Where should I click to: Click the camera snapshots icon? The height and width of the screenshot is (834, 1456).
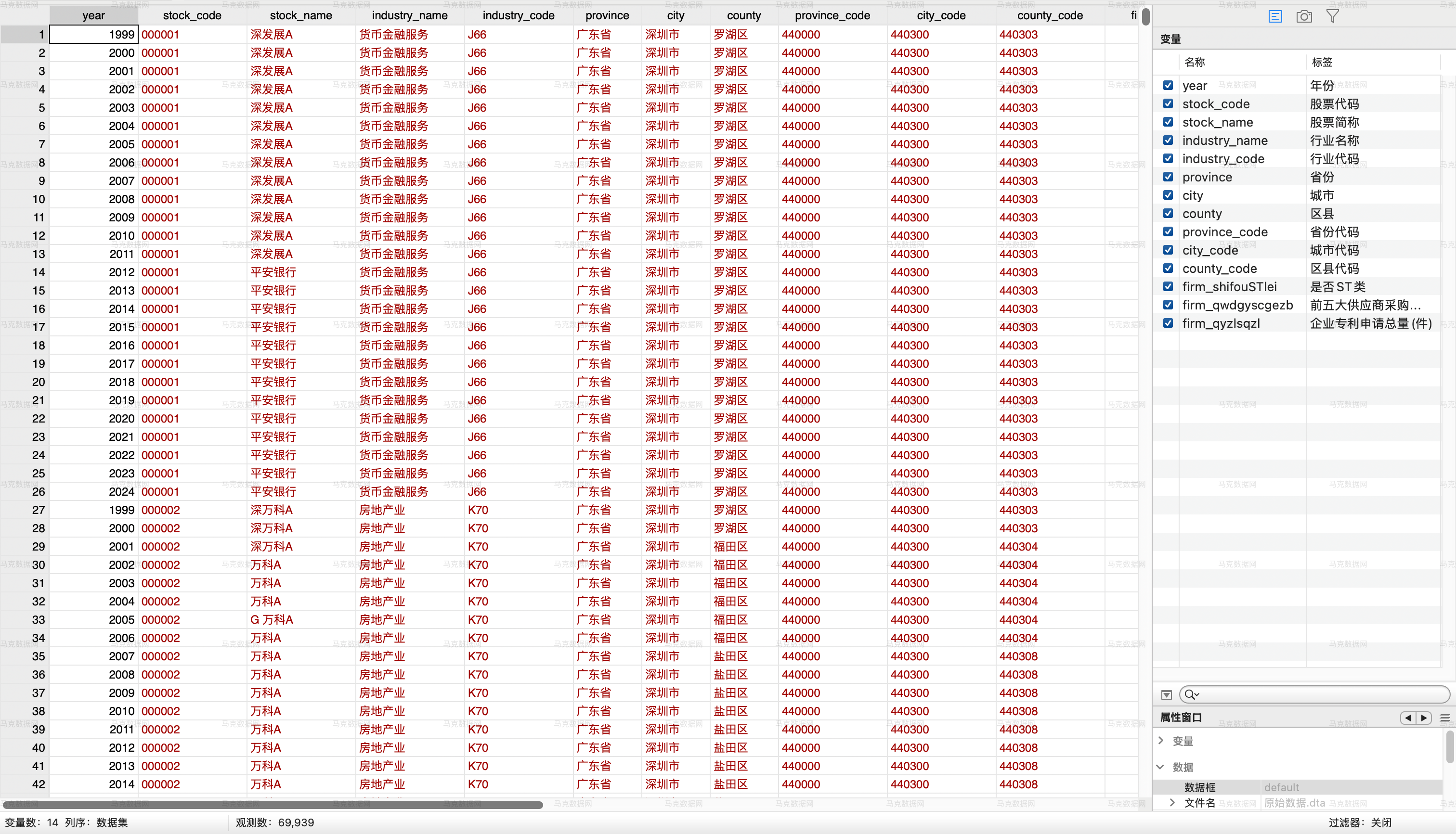click(x=1303, y=17)
